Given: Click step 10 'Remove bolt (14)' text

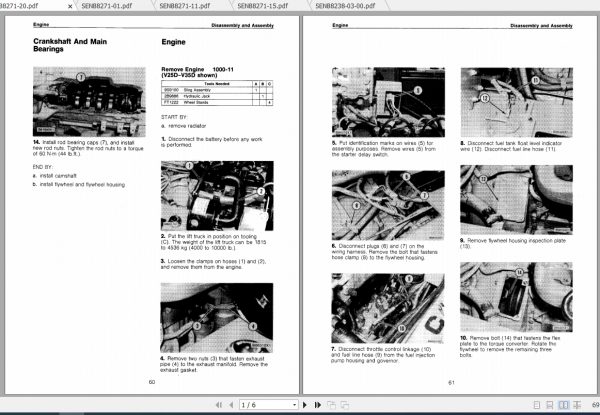Looking at the screenshot, I should (x=510, y=346).
